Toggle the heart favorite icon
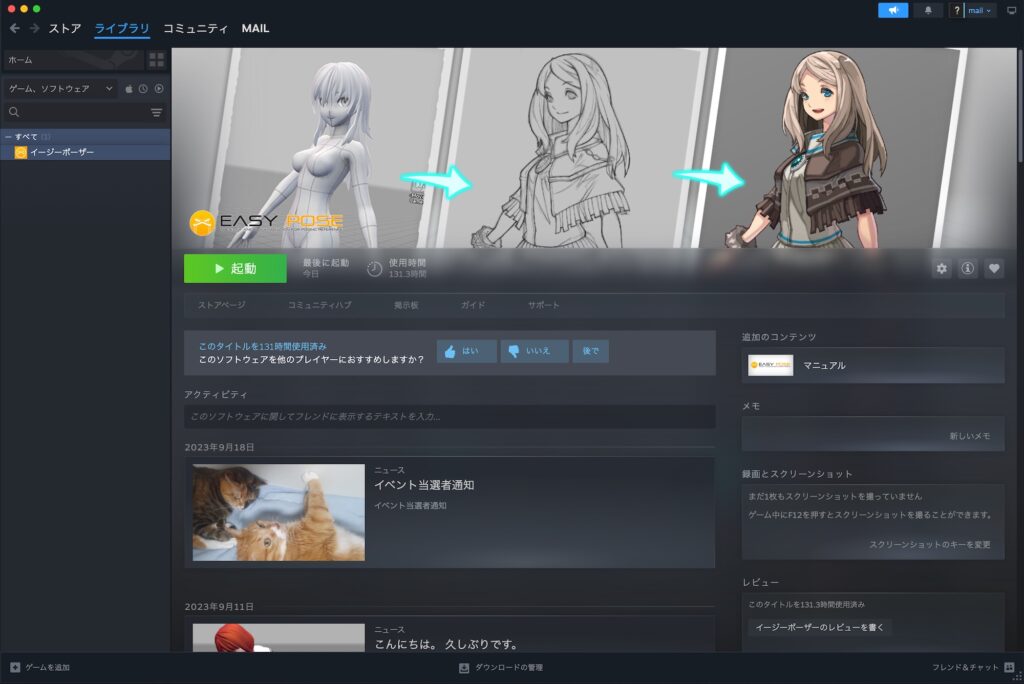Image resolution: width=1024 pixels, height=684 pixels. (x=994, y=269)
